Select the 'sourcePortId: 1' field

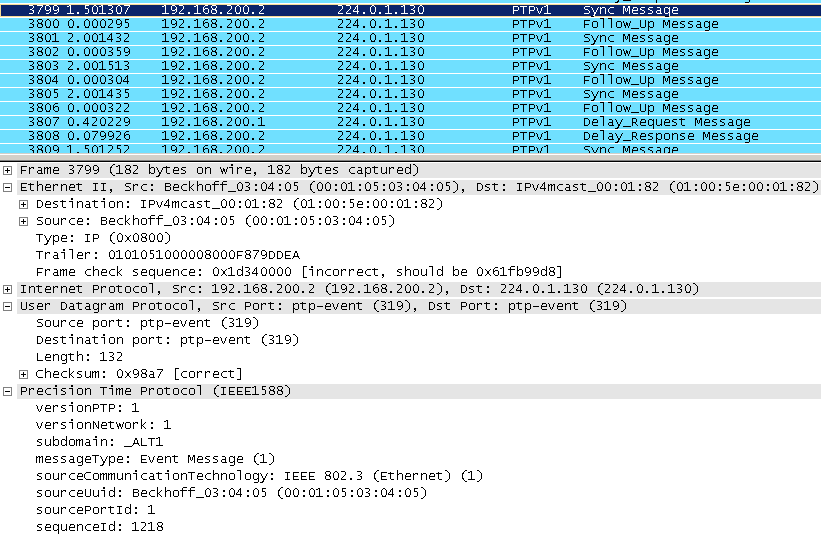(95, 510)
